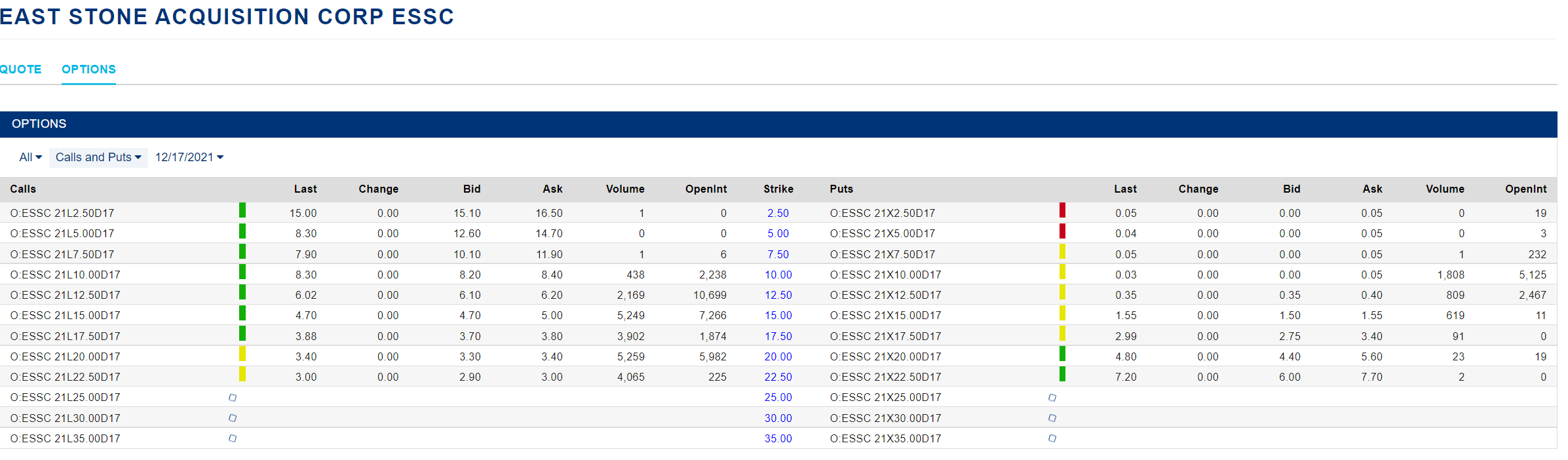1568x460 pixels.
Task: Click call volume value 5,259
Action: pos(630,356)
